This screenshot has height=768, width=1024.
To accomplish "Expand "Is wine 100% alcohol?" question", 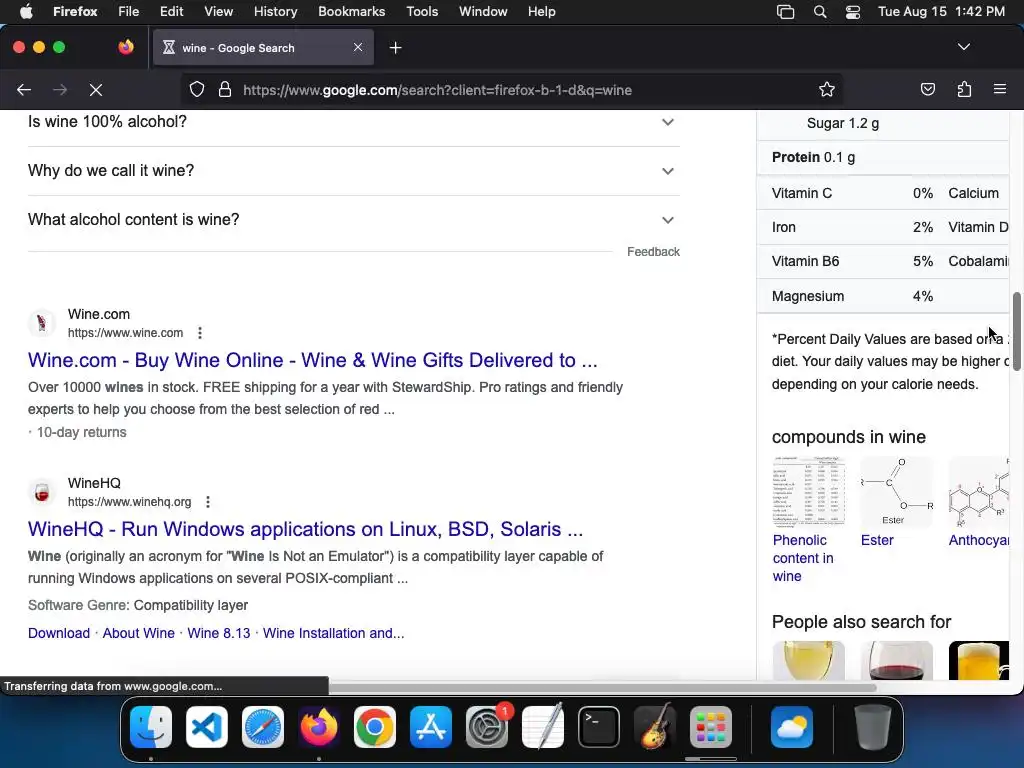I will [354, 122].
